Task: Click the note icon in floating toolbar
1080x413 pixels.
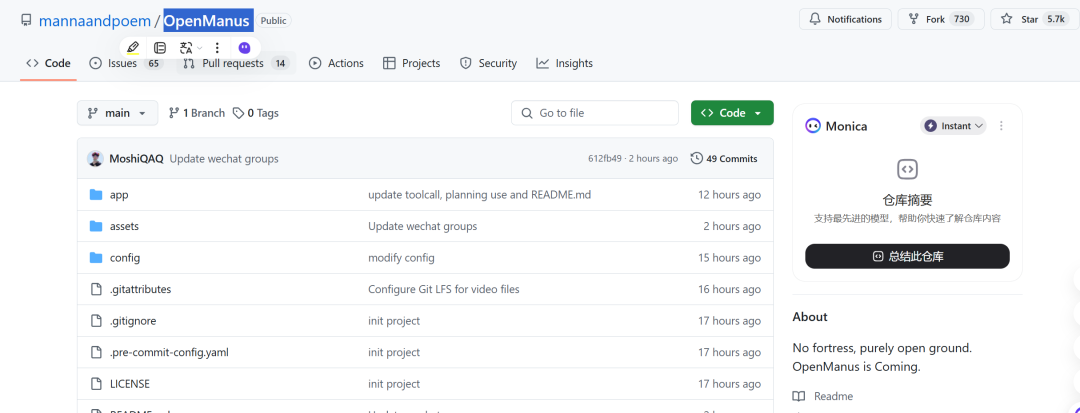Action: click(x=160, y=47)
